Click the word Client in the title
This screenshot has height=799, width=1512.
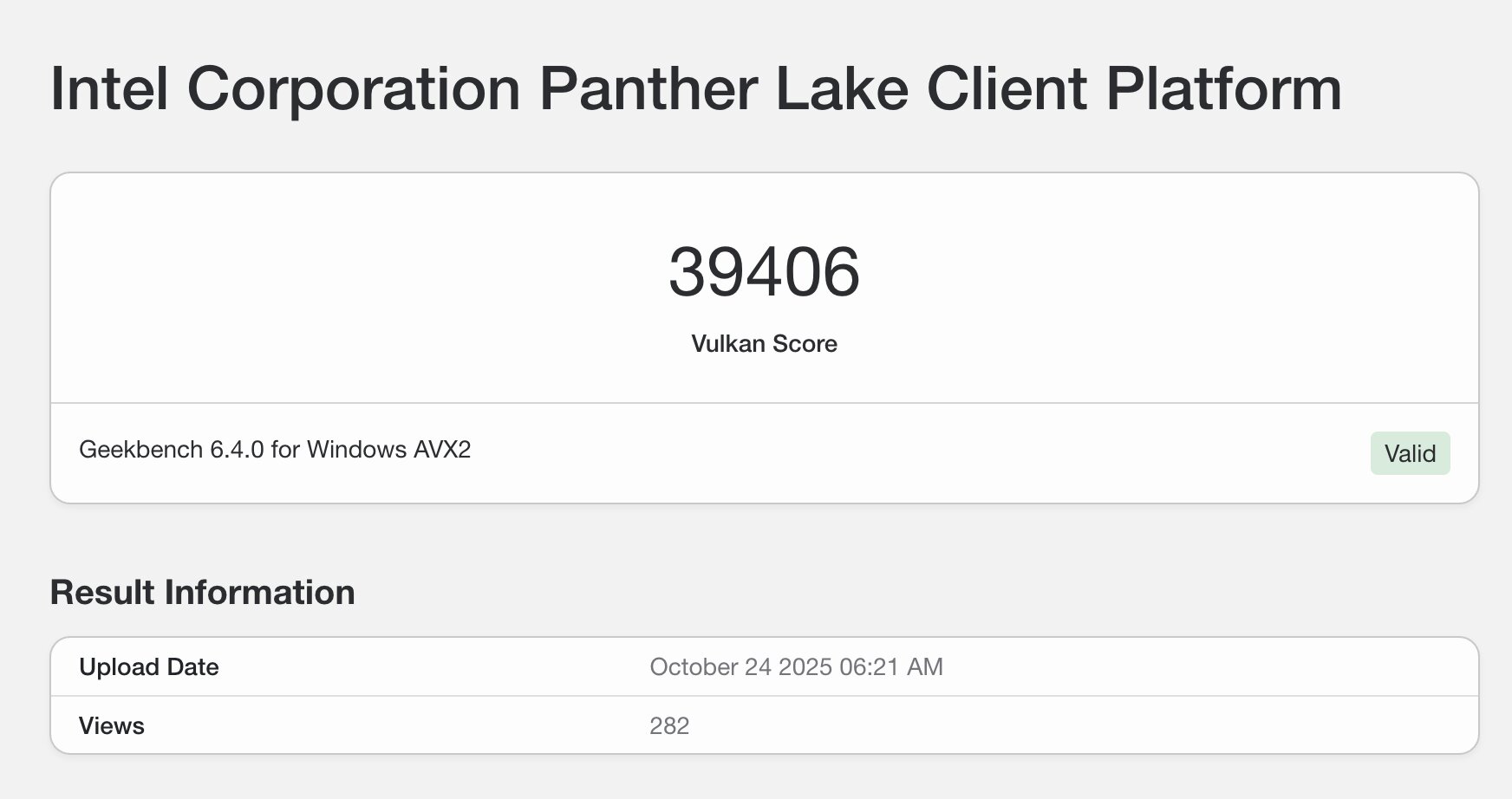pos(1006,89)
